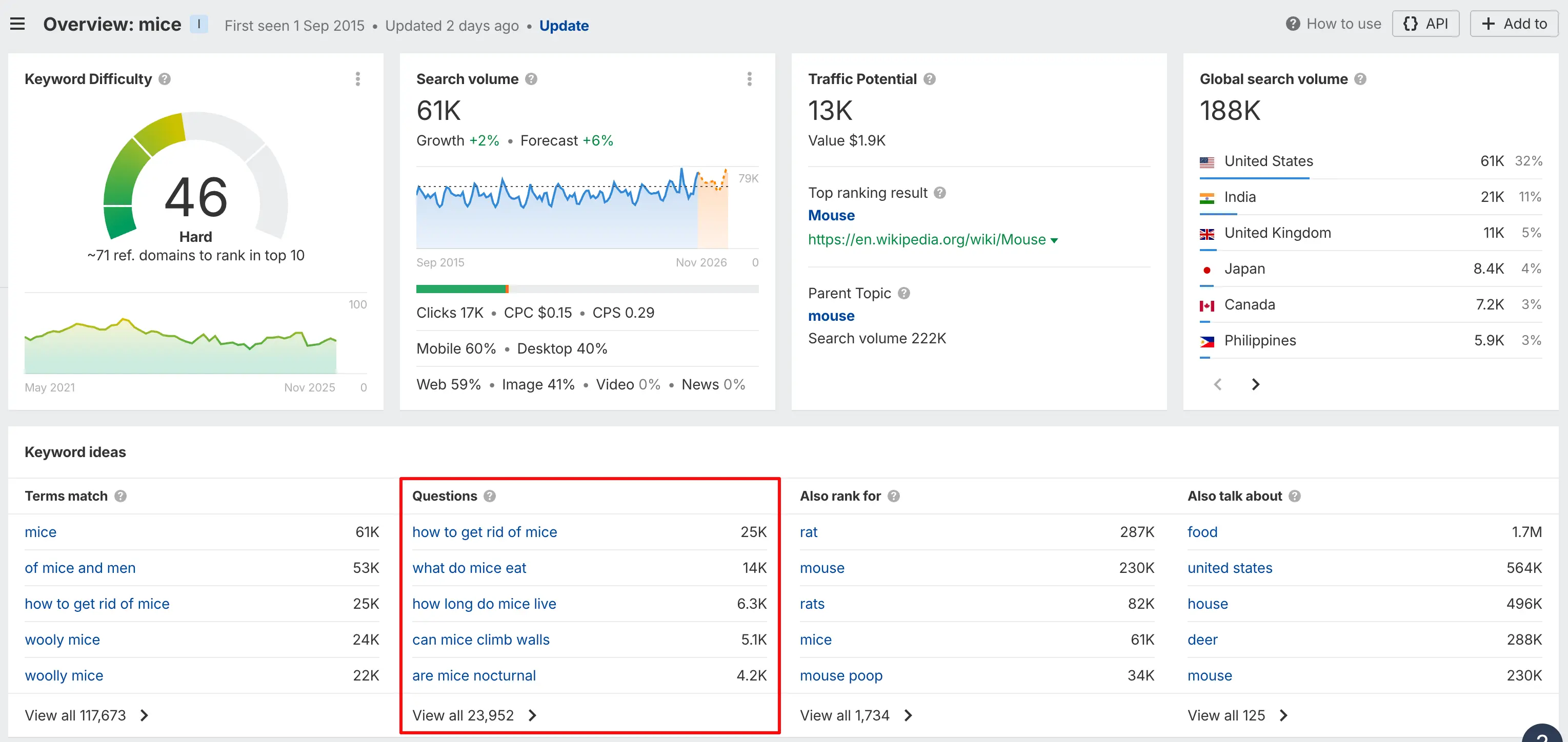The height and width of the screenshot is (742, 1568).
Task: Open the 'Mouse' top ranking result
Action: (831, 215)
